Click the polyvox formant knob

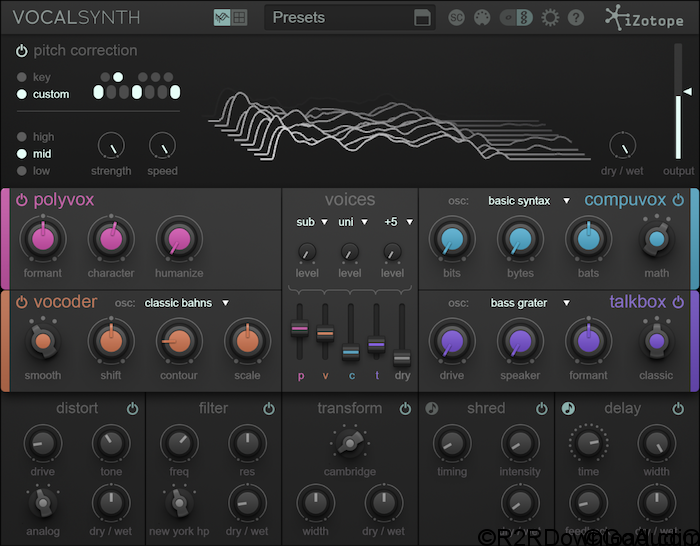(43, 239)
